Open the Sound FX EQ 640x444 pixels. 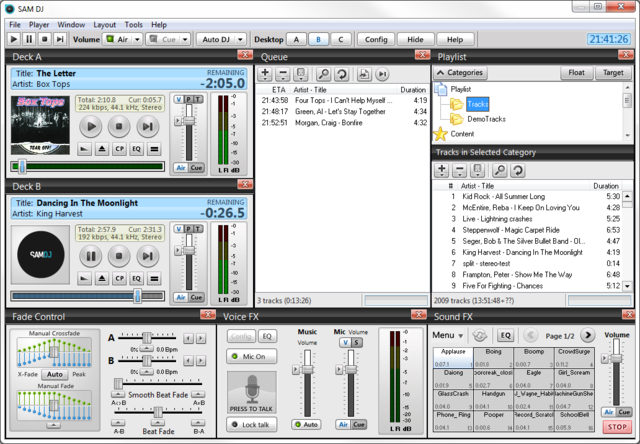click(x=505, y=335)
